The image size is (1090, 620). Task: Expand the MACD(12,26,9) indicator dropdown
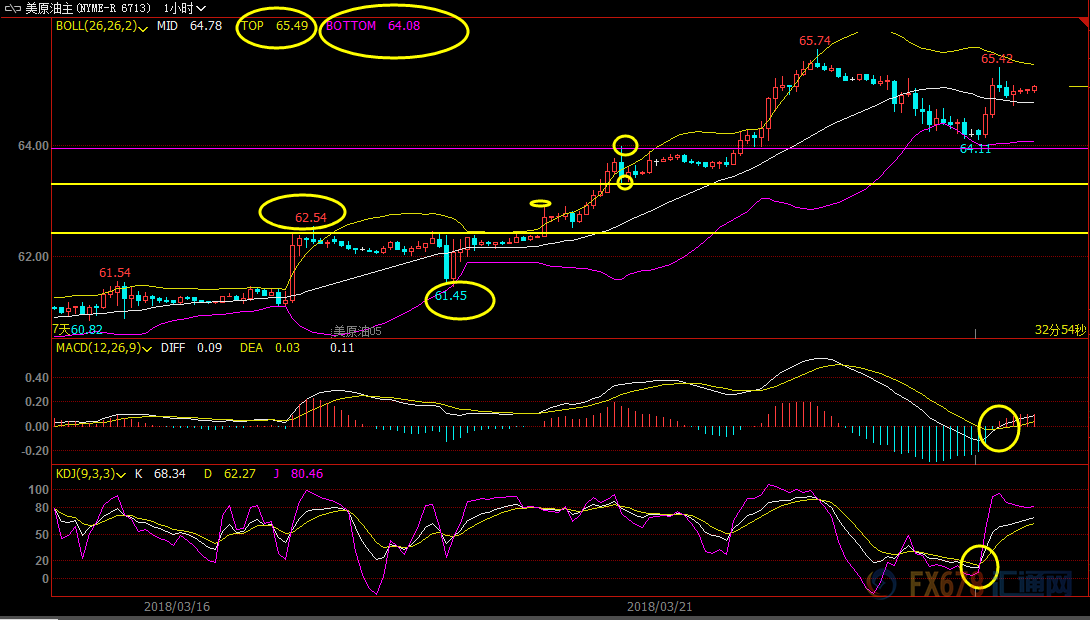[x=146, y=349]
